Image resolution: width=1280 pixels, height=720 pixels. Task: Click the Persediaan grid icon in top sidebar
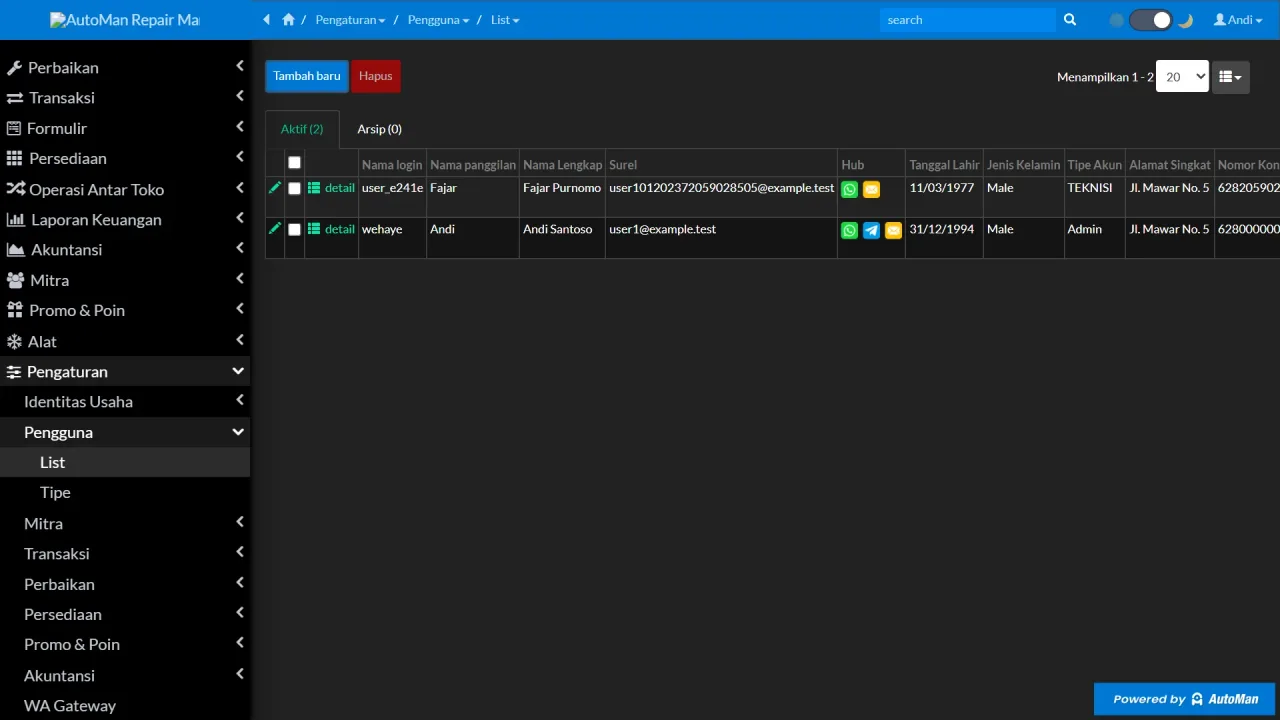pos(14,158)
